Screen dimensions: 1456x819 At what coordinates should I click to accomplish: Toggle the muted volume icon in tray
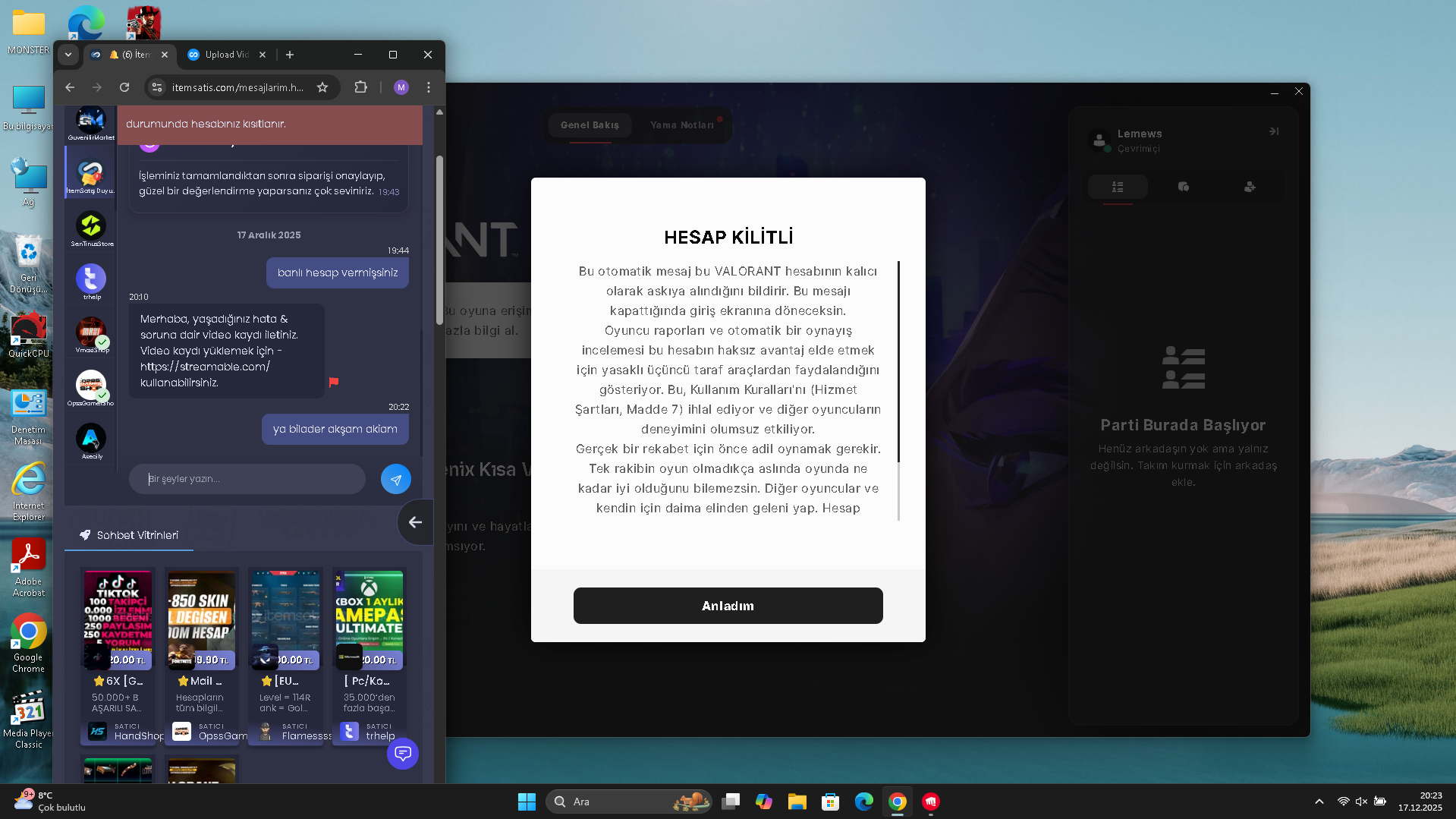1361,802
